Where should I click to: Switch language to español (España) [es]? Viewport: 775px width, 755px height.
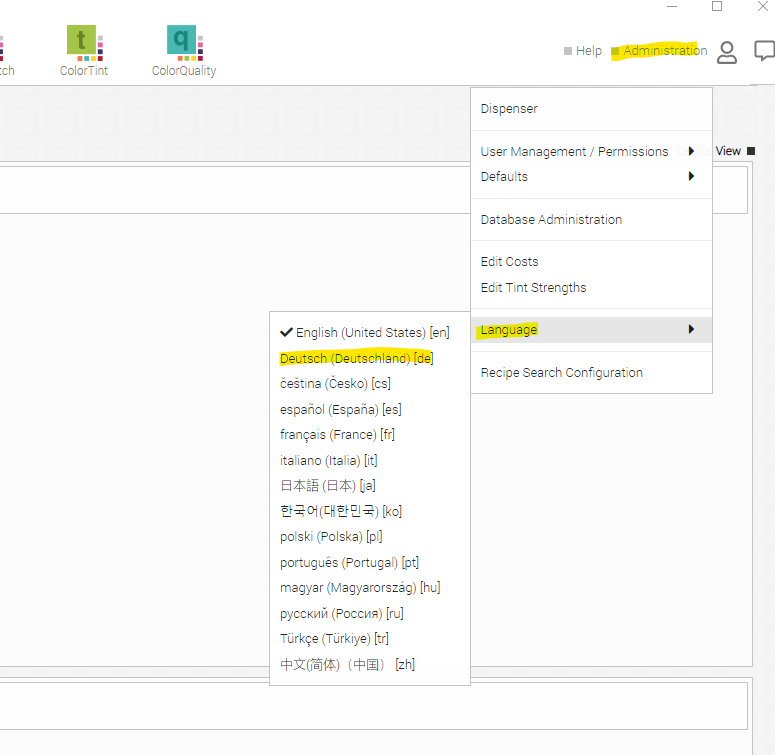click(369, 409)
